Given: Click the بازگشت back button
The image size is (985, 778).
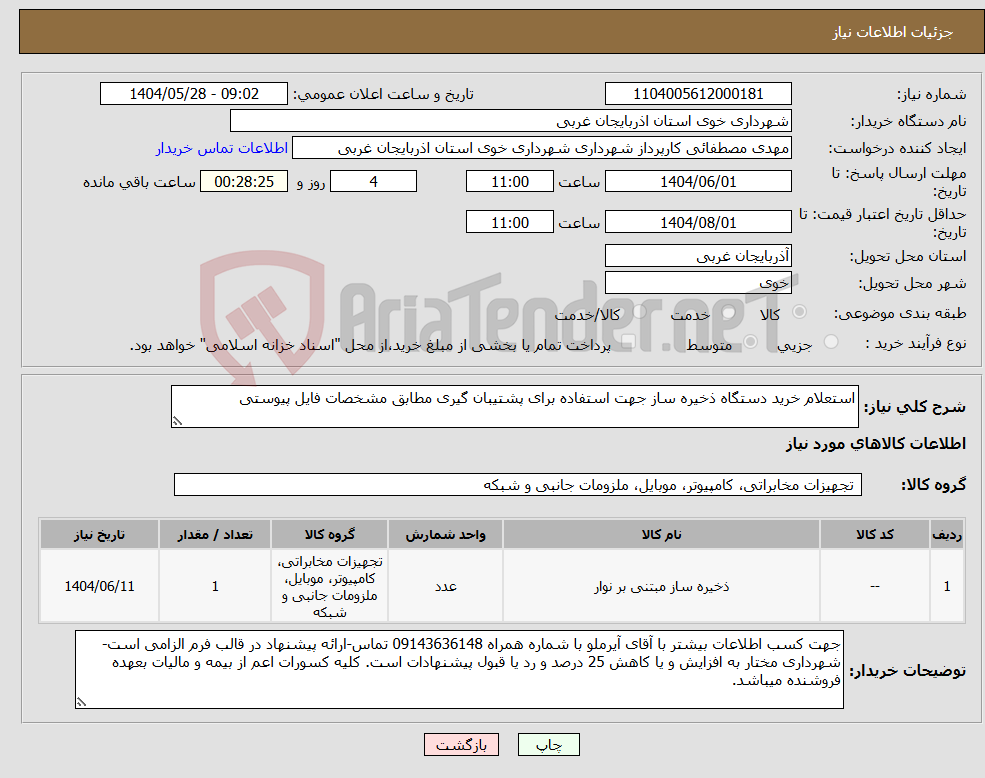Looking at the screenshot, I should [x=460, y=744].
